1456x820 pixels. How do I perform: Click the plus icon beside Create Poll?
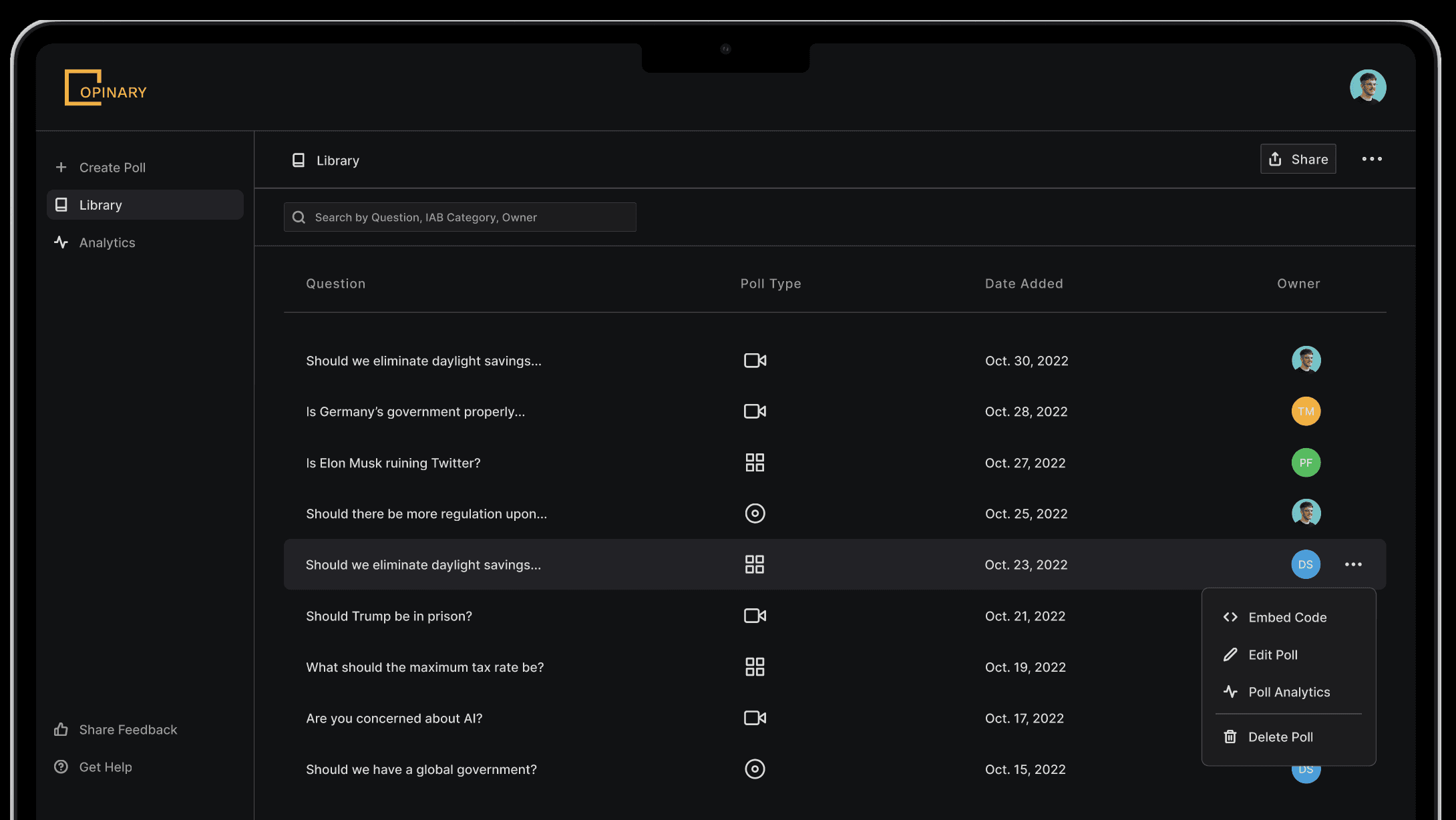point(61,168)
